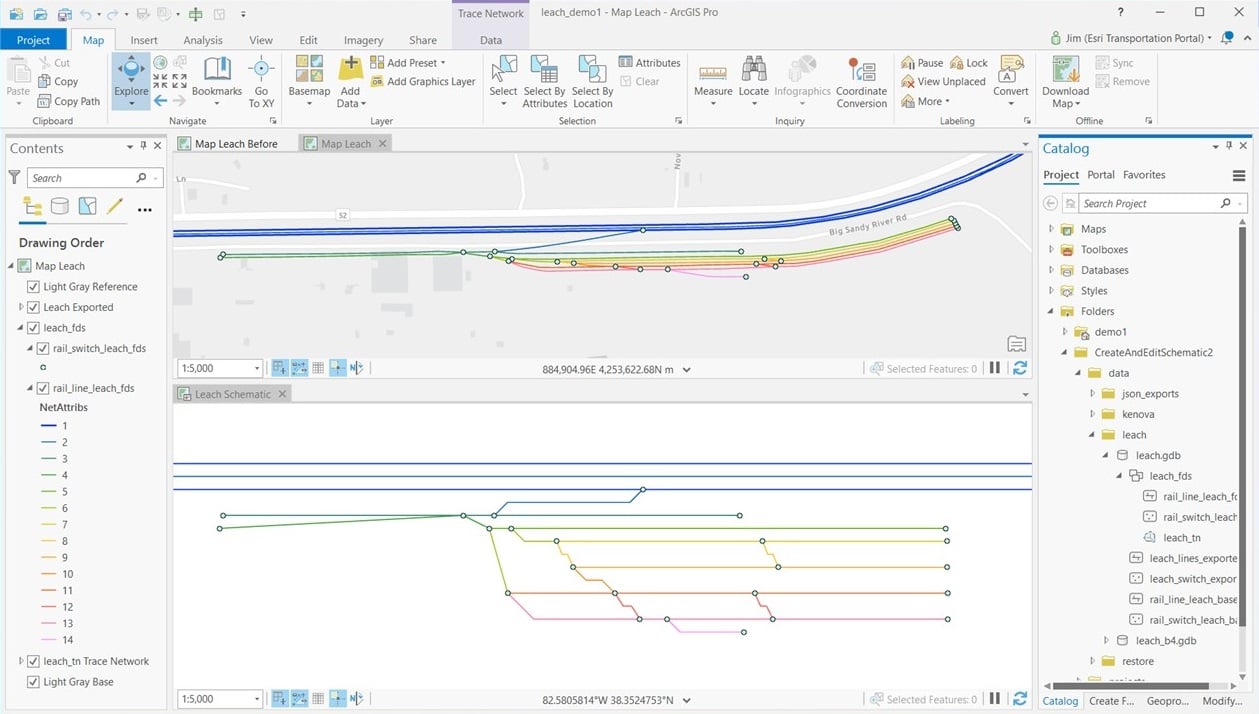Open the Project tab
Image resolution: width=1259 pixels, height=714 pixels.
[x=33, y=40]
